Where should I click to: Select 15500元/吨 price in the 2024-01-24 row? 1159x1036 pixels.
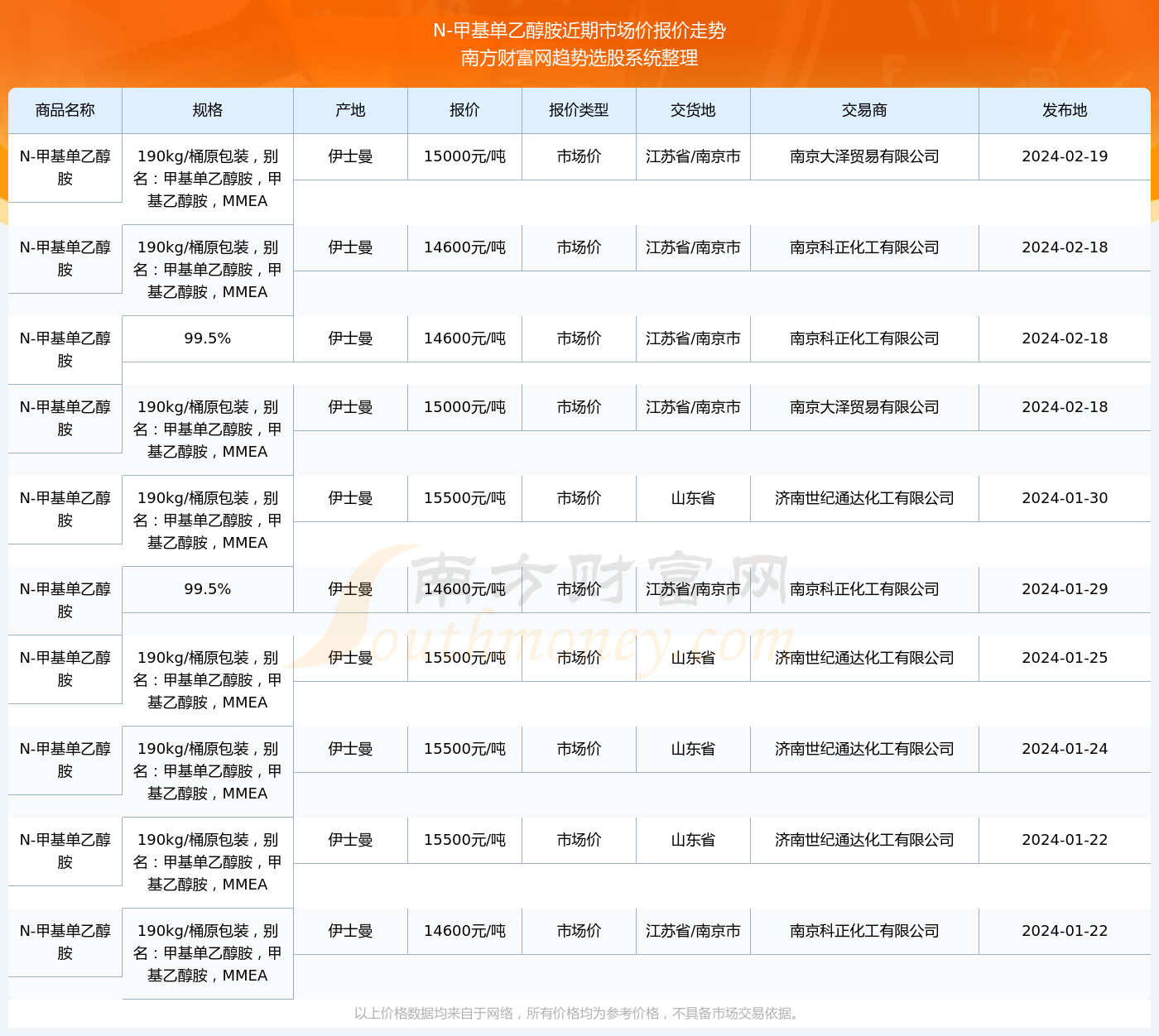point(464,749)
